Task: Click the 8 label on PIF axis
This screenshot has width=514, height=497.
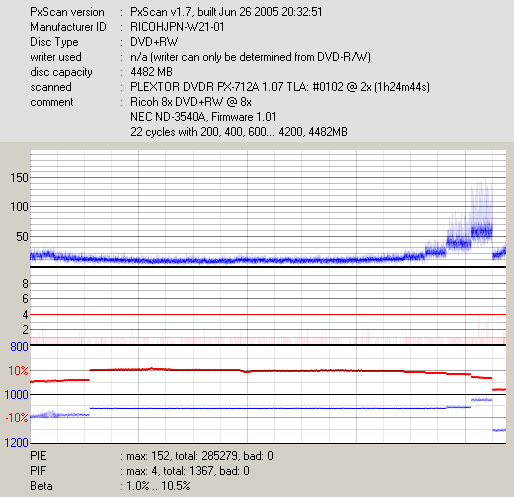Action: coord(25,284)
